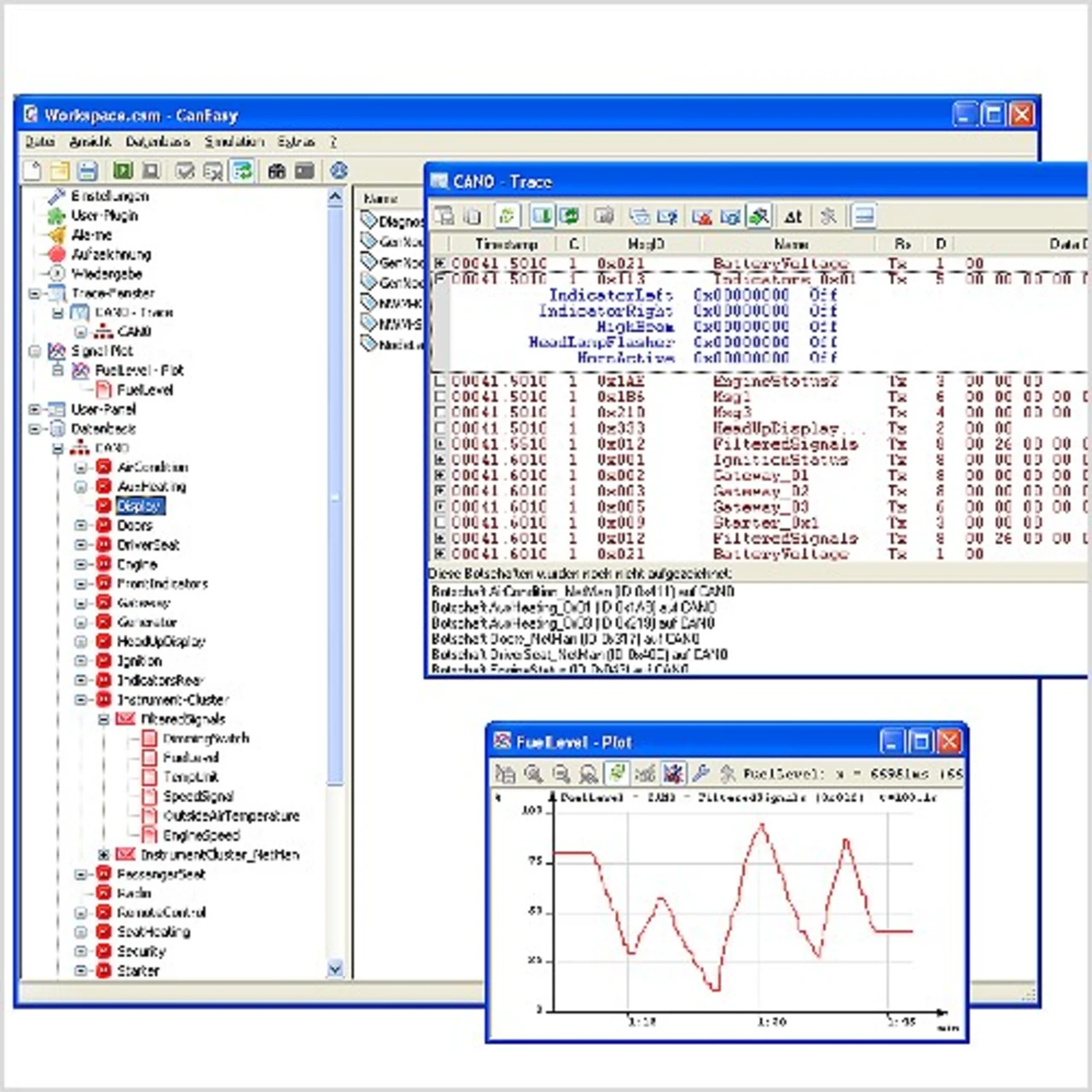Image resolution: width=1092 pixels, height=1092 pixels.
Task: Click the binoculars search icon
Action: coord(276,171)
